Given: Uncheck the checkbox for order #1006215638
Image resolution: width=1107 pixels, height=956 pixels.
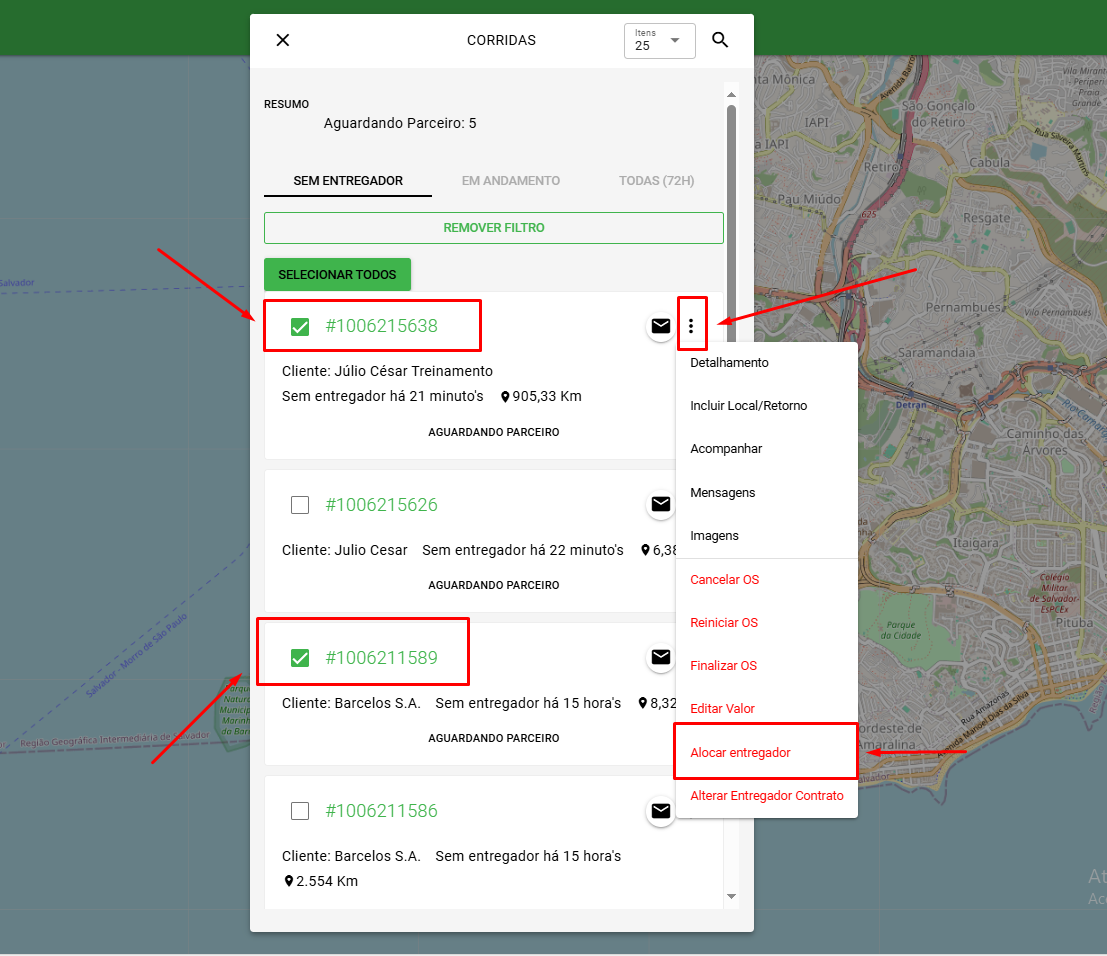Looking at the screenshot, I should [300, 326].
